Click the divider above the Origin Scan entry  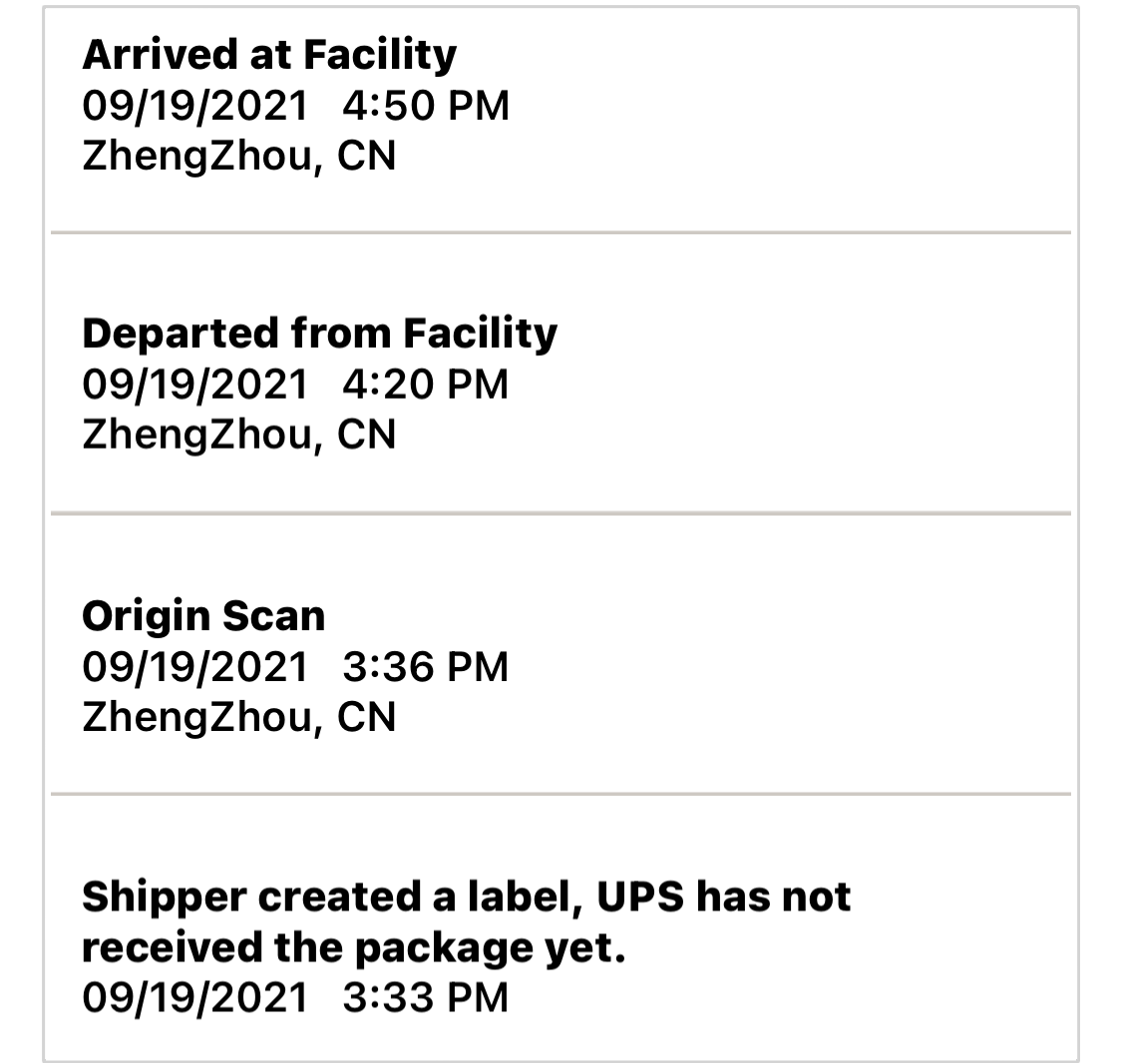coord(561,514)
